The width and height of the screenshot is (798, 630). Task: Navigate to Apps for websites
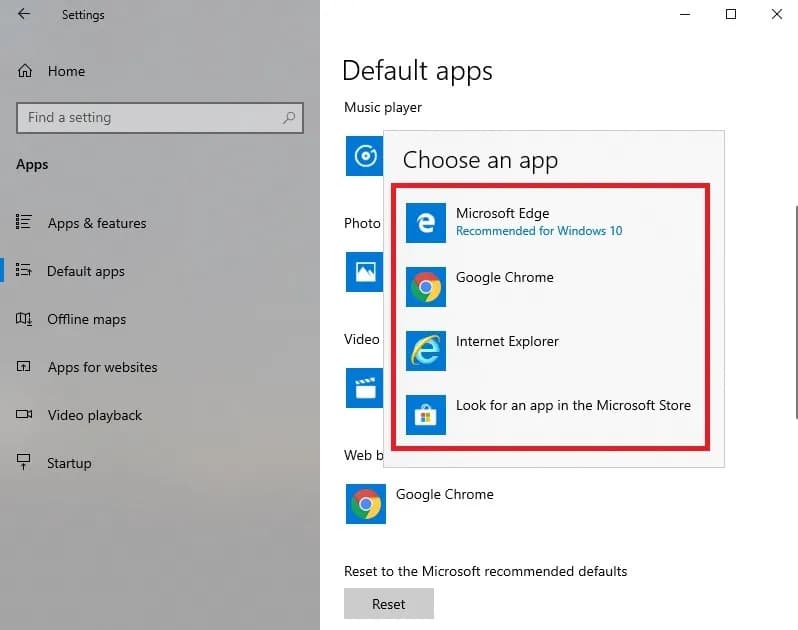pyautogui.click(x=102, y=368)
